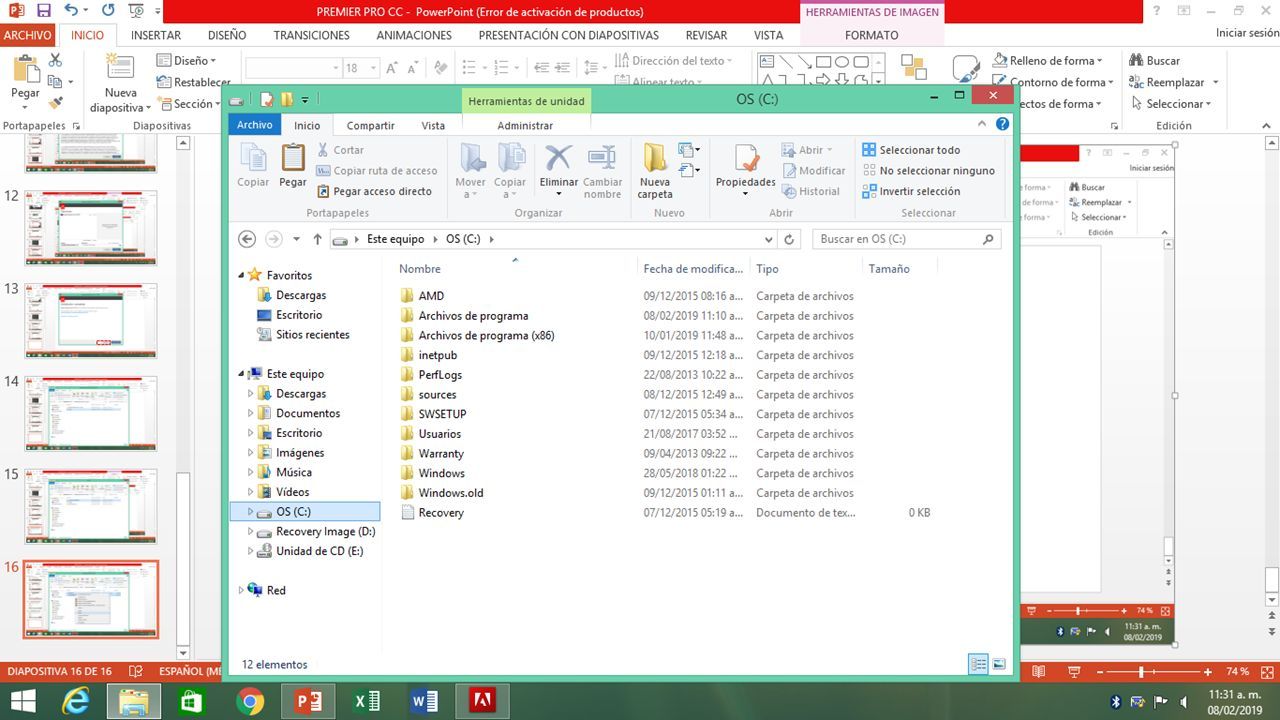The height and width of the screenshot is (720, 1280).
Task: Sort by Fecha de modificación column
Action: [x=693, y=268]
